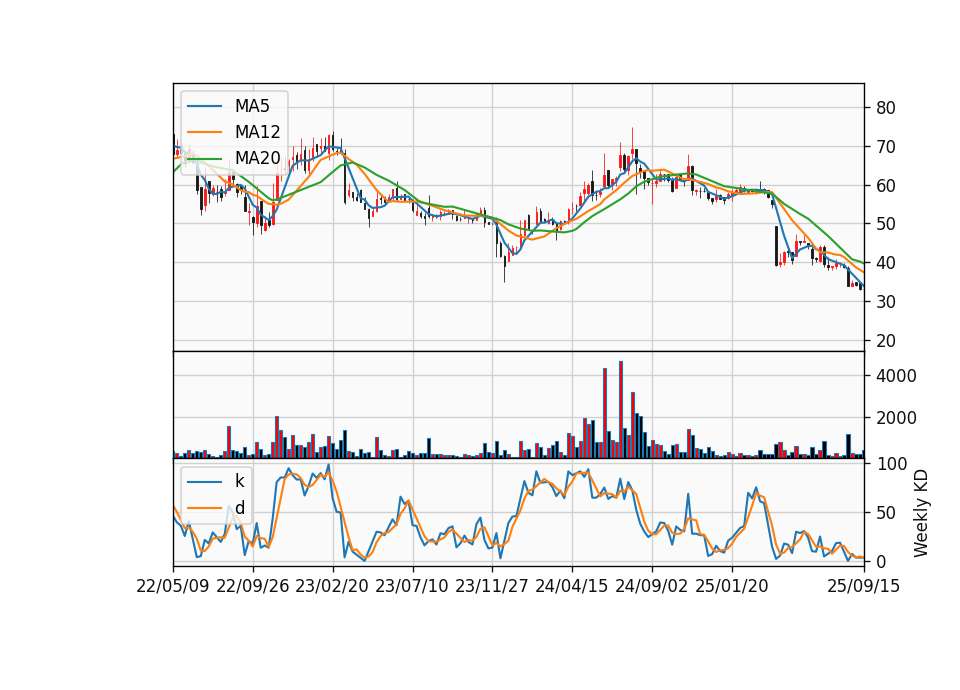
Task: Click the price axis value 50
Action: [885, 224]
